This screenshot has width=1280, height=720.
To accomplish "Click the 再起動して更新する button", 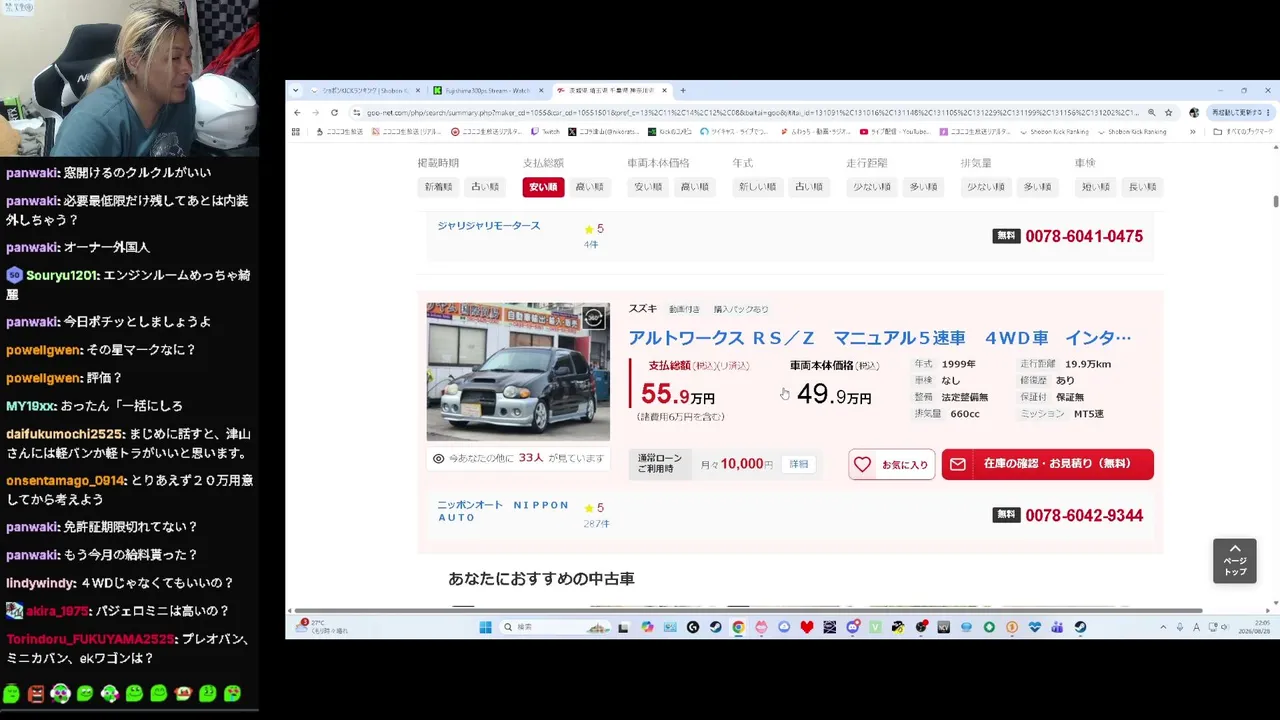I will tap(1240, 113).
